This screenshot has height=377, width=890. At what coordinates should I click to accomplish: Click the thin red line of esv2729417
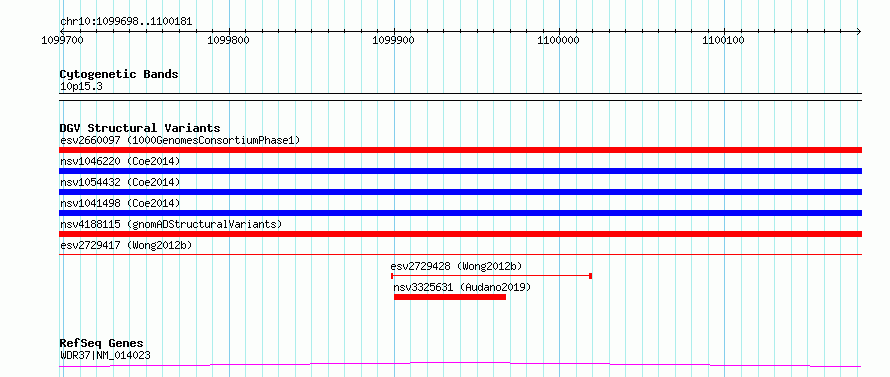click(x=460, y=254)
